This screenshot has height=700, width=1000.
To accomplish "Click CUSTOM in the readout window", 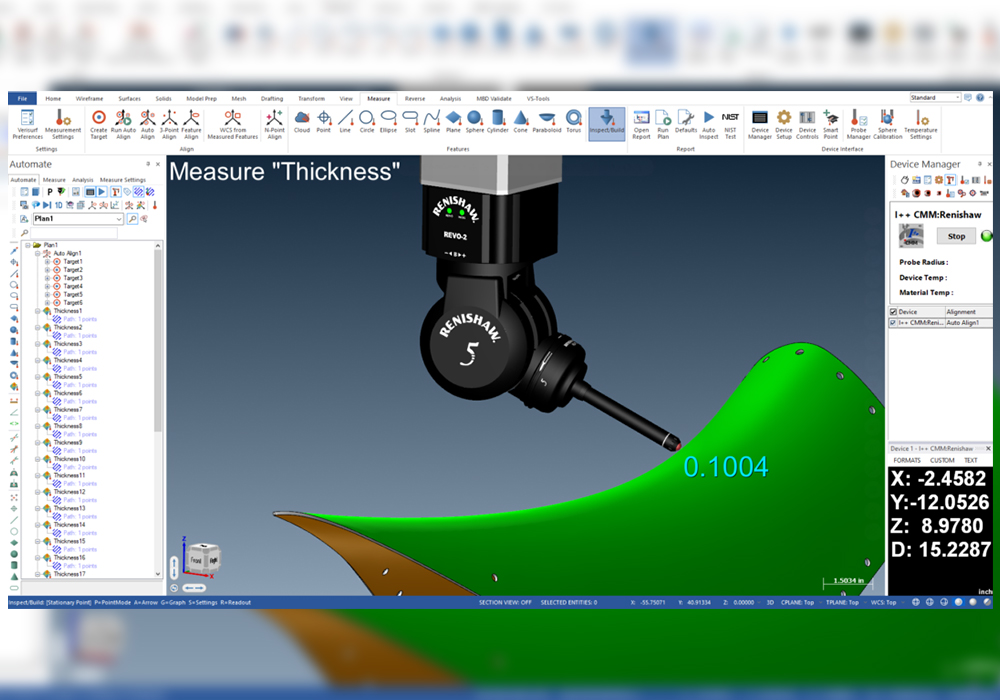I will point(942,460).
